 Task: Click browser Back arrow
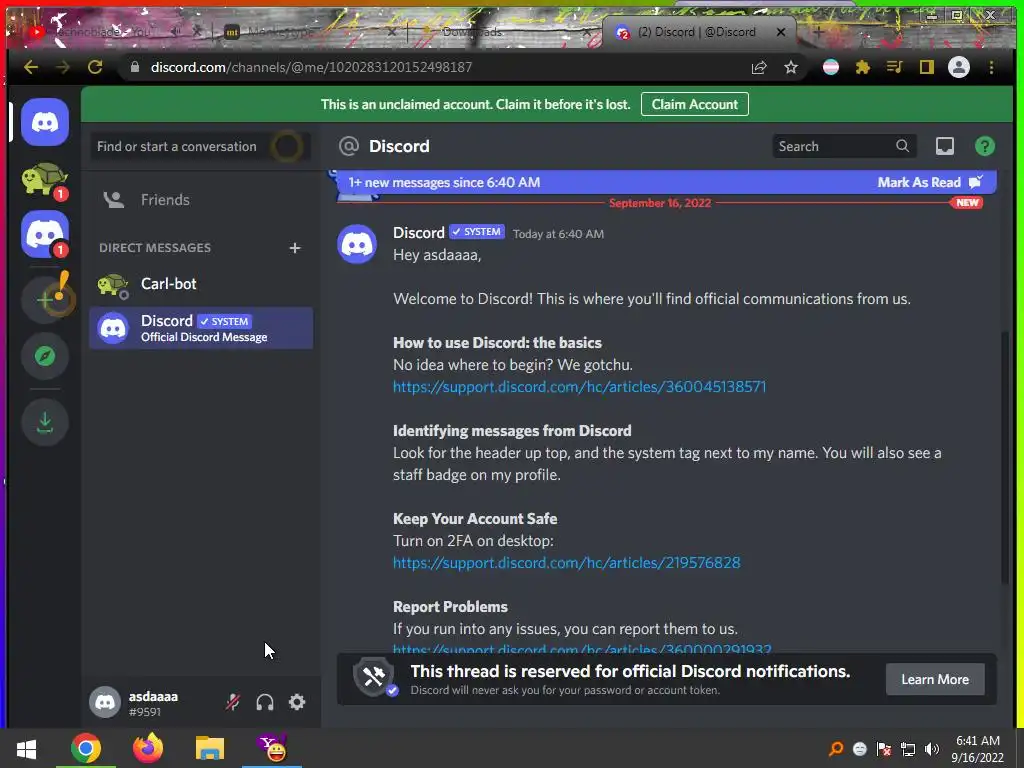pyautogui.click(x=31, y=67)
